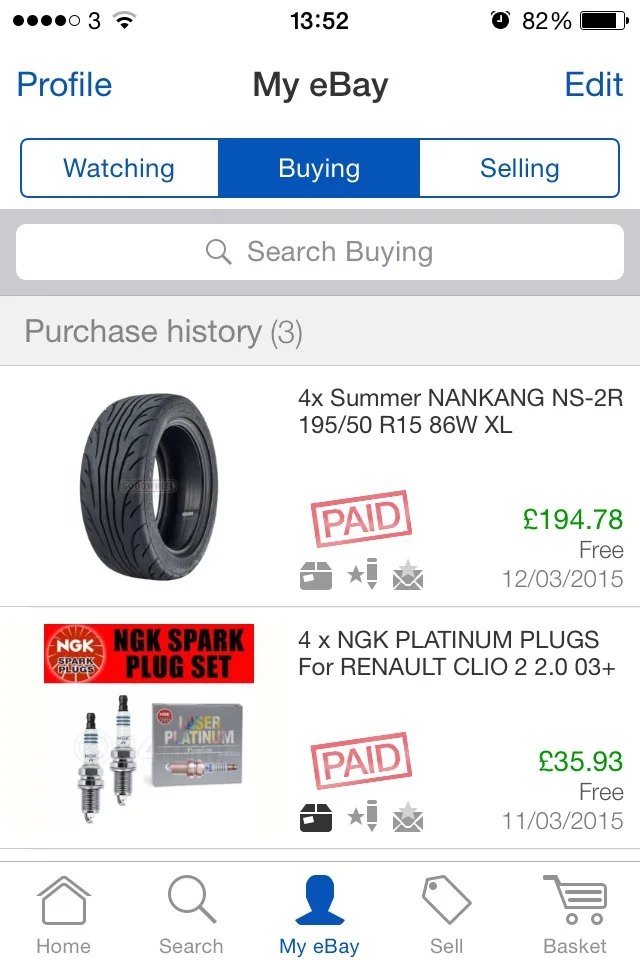Open the 4 x NGK PLATINUM PLUGS listing title
The height and width of the screenshot is (960, 640).
[x=456, y=653]
